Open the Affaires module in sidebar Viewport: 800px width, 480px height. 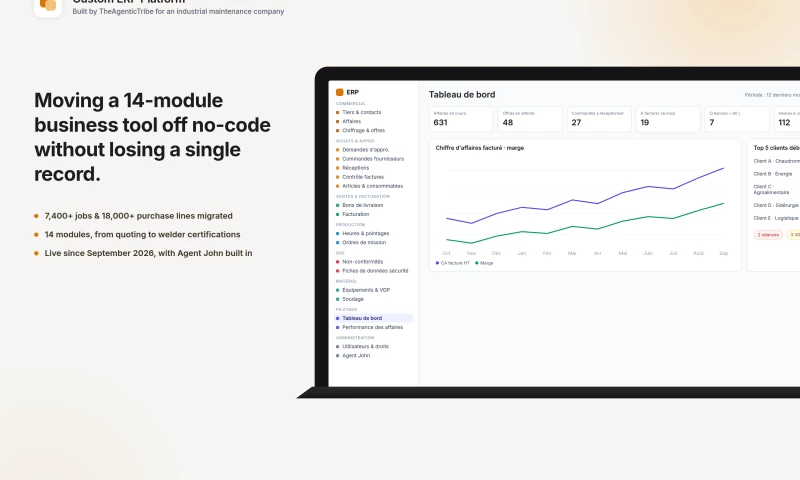pos(352,121)
